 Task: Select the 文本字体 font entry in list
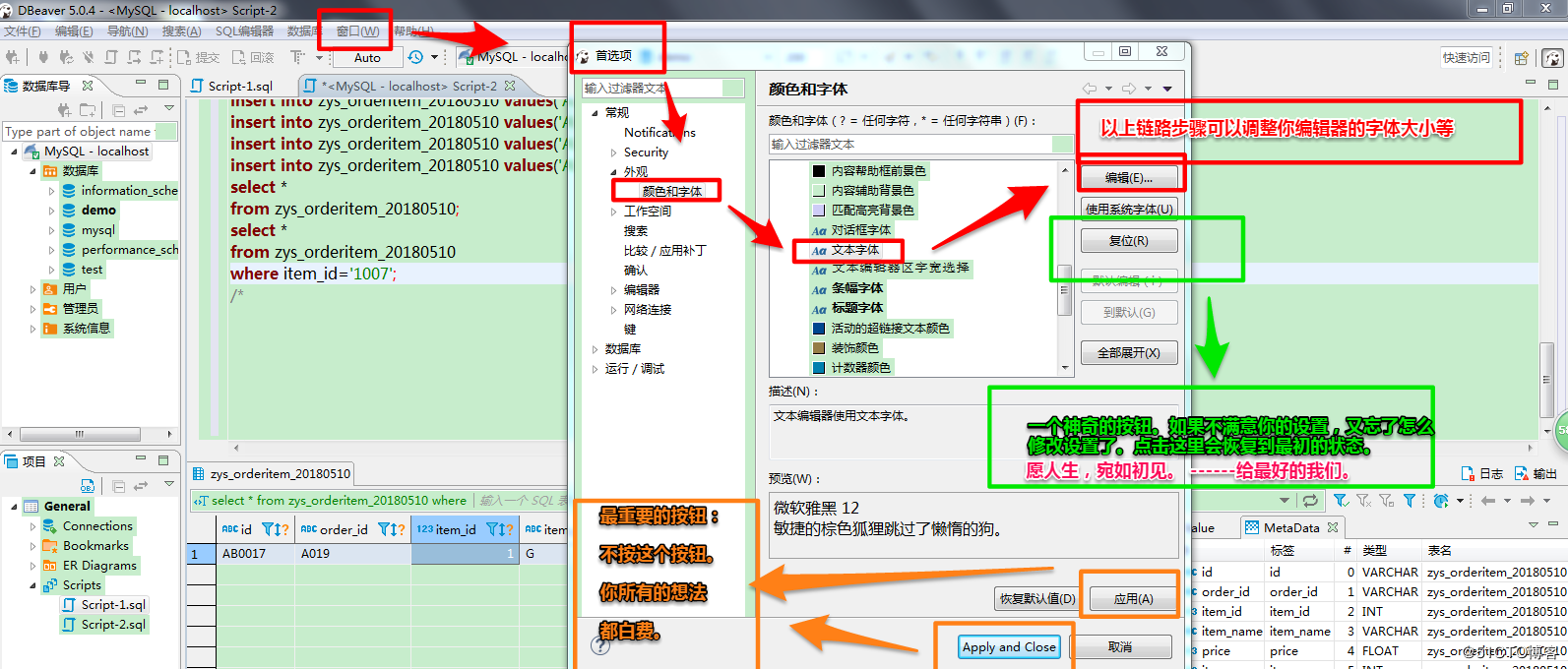pyautogui.click(x=853, y=250)
